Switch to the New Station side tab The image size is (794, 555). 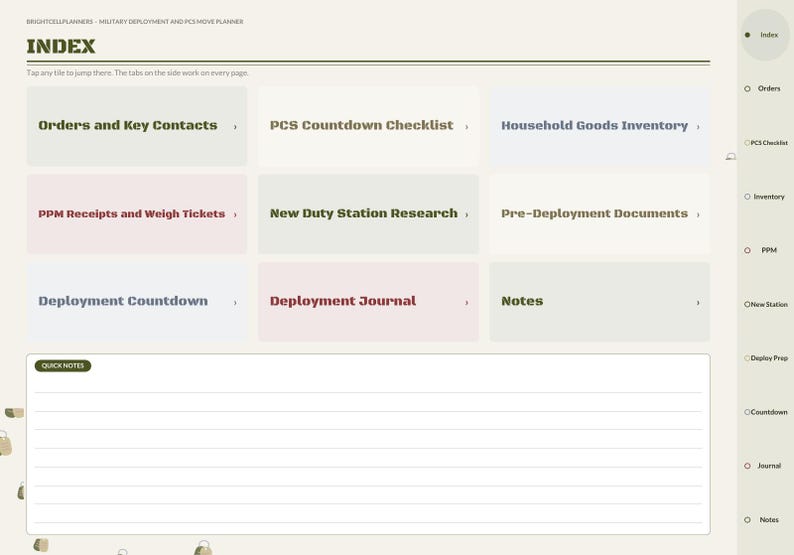point(765,304)
